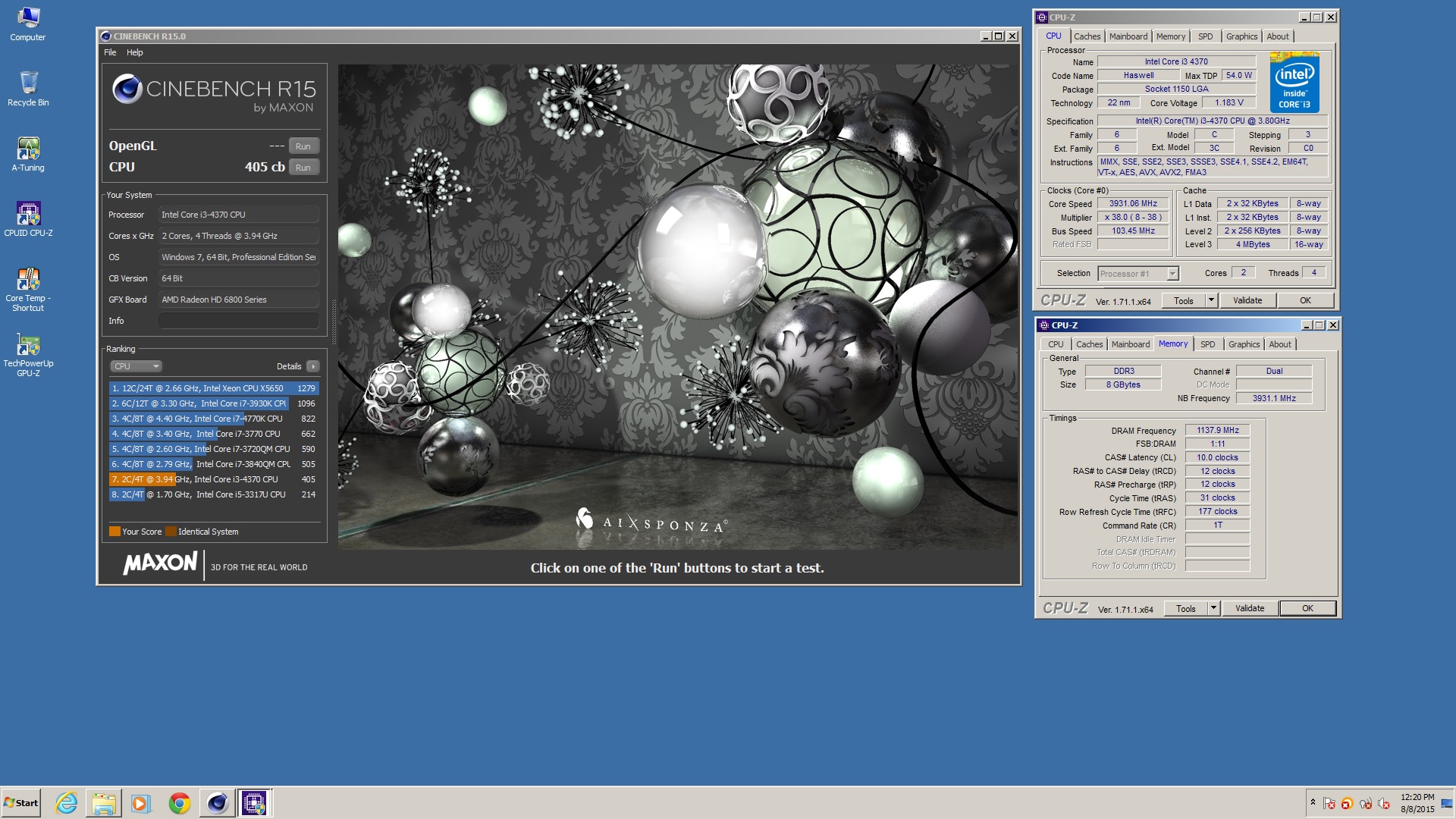Switch to Cinebench via taskbar icon
Image resolution: width=1456 pixels, height=819 pixels.
point(217,803)
